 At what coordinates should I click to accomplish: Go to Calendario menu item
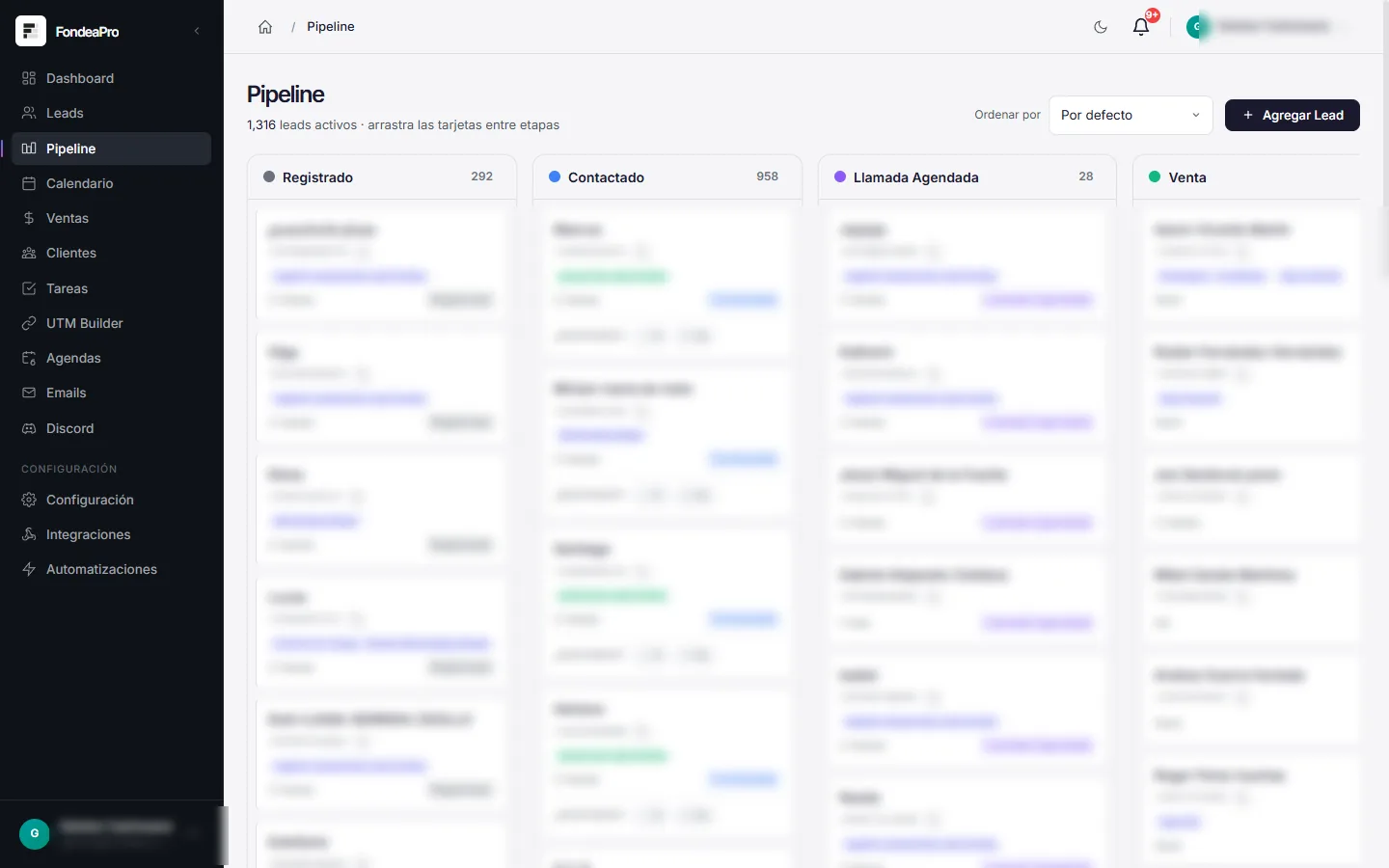tap(111, 183)
